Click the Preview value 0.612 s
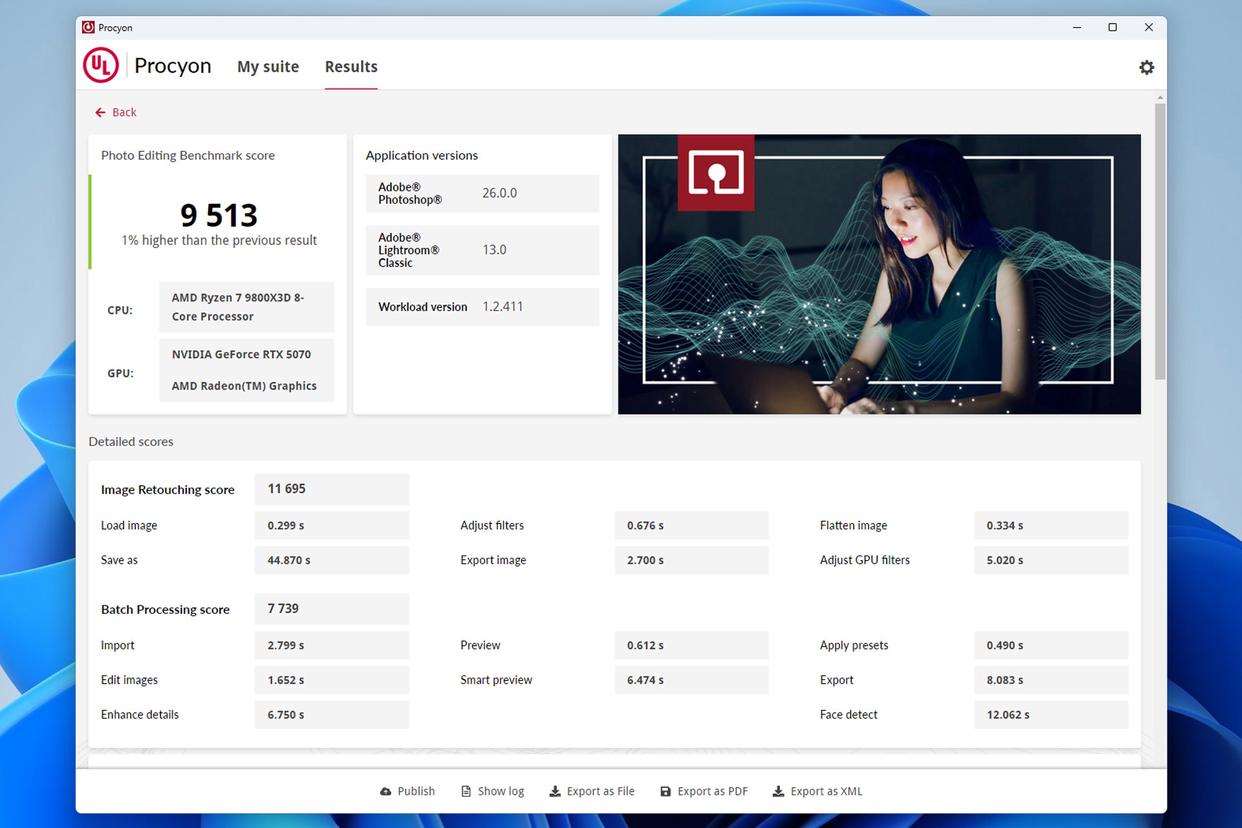Screen dimensions: 1242x828 coord(691,645)
